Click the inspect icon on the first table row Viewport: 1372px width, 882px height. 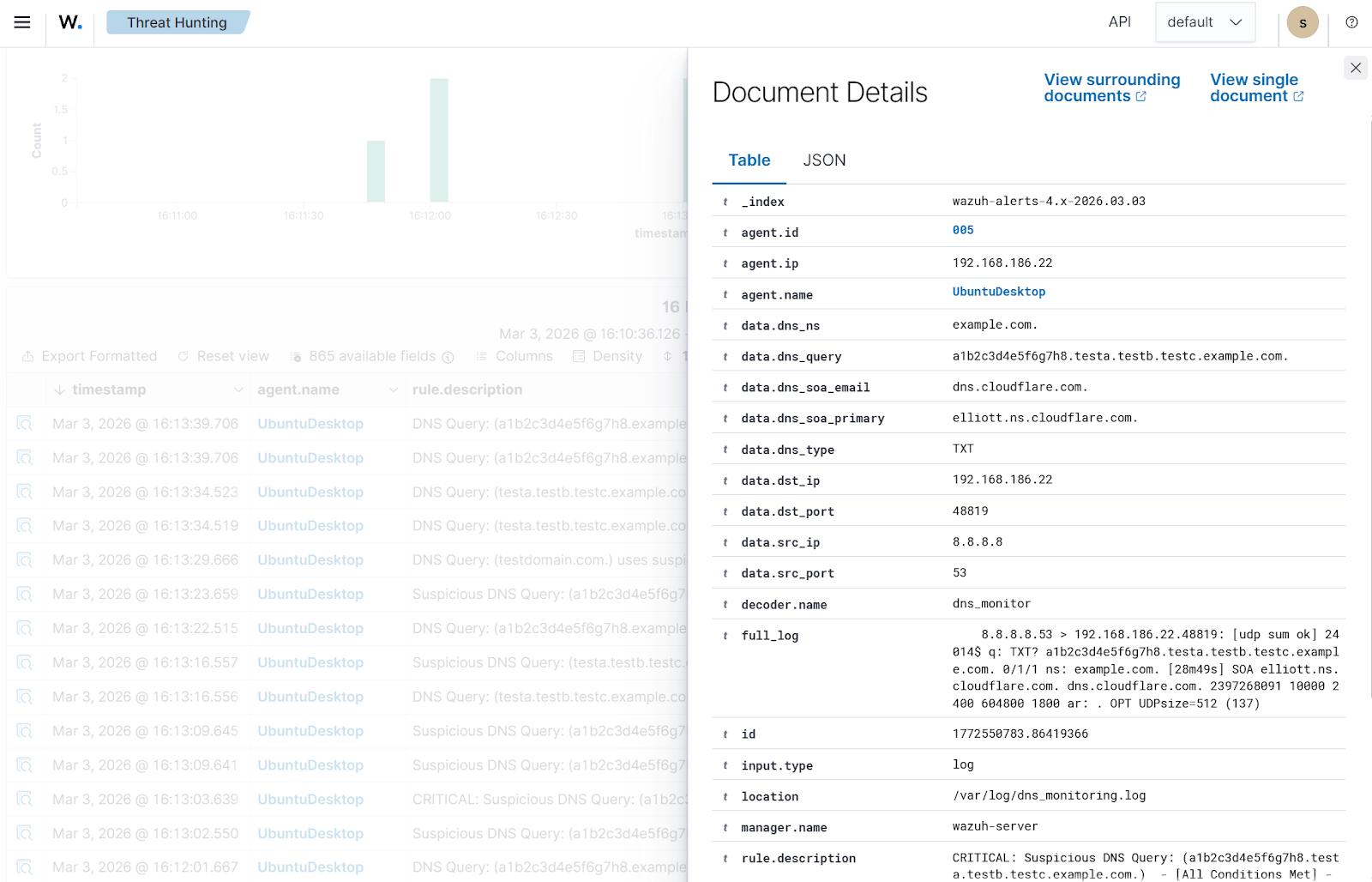(24, 423)
